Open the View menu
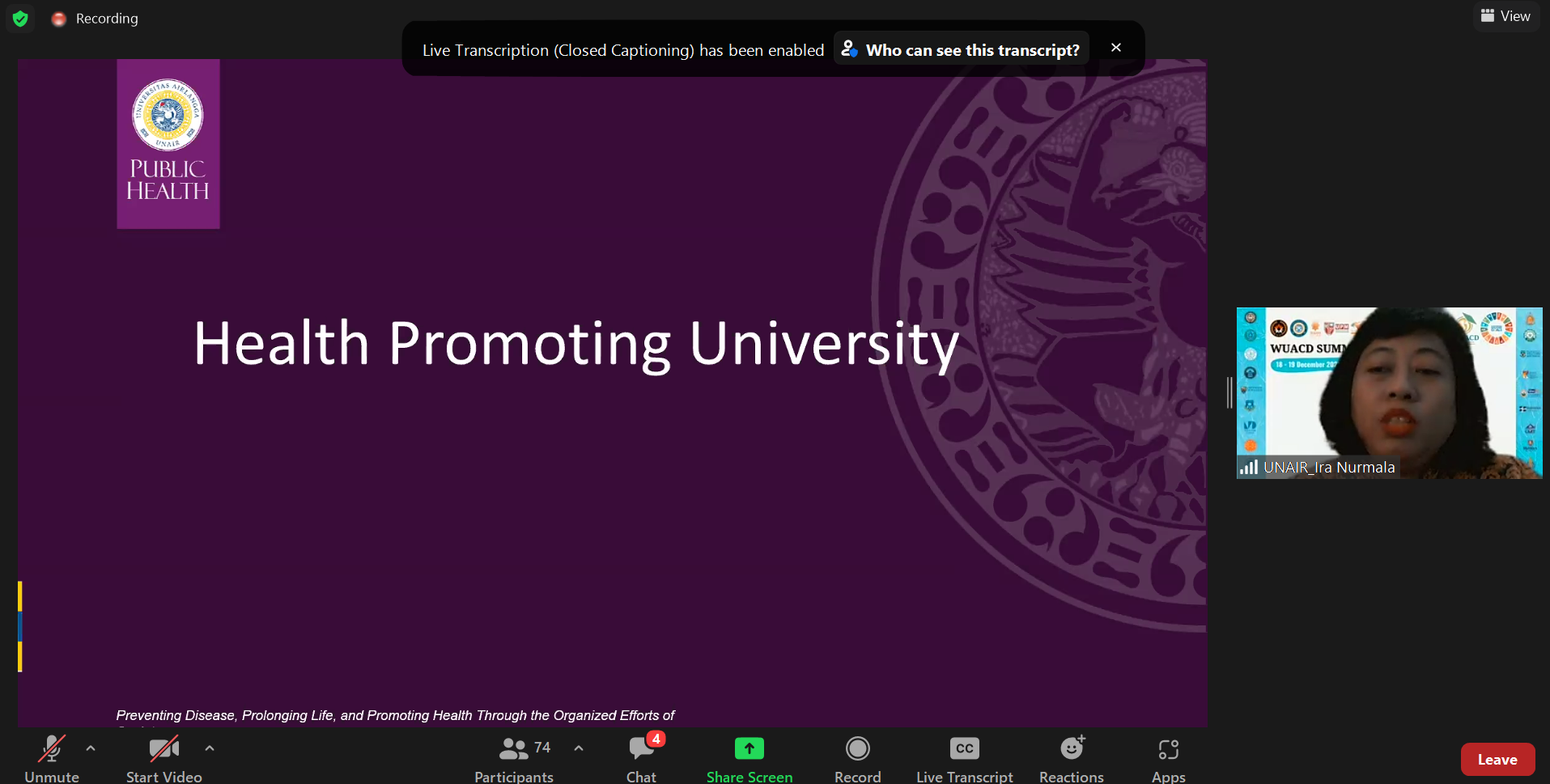 click(1505, 16)
